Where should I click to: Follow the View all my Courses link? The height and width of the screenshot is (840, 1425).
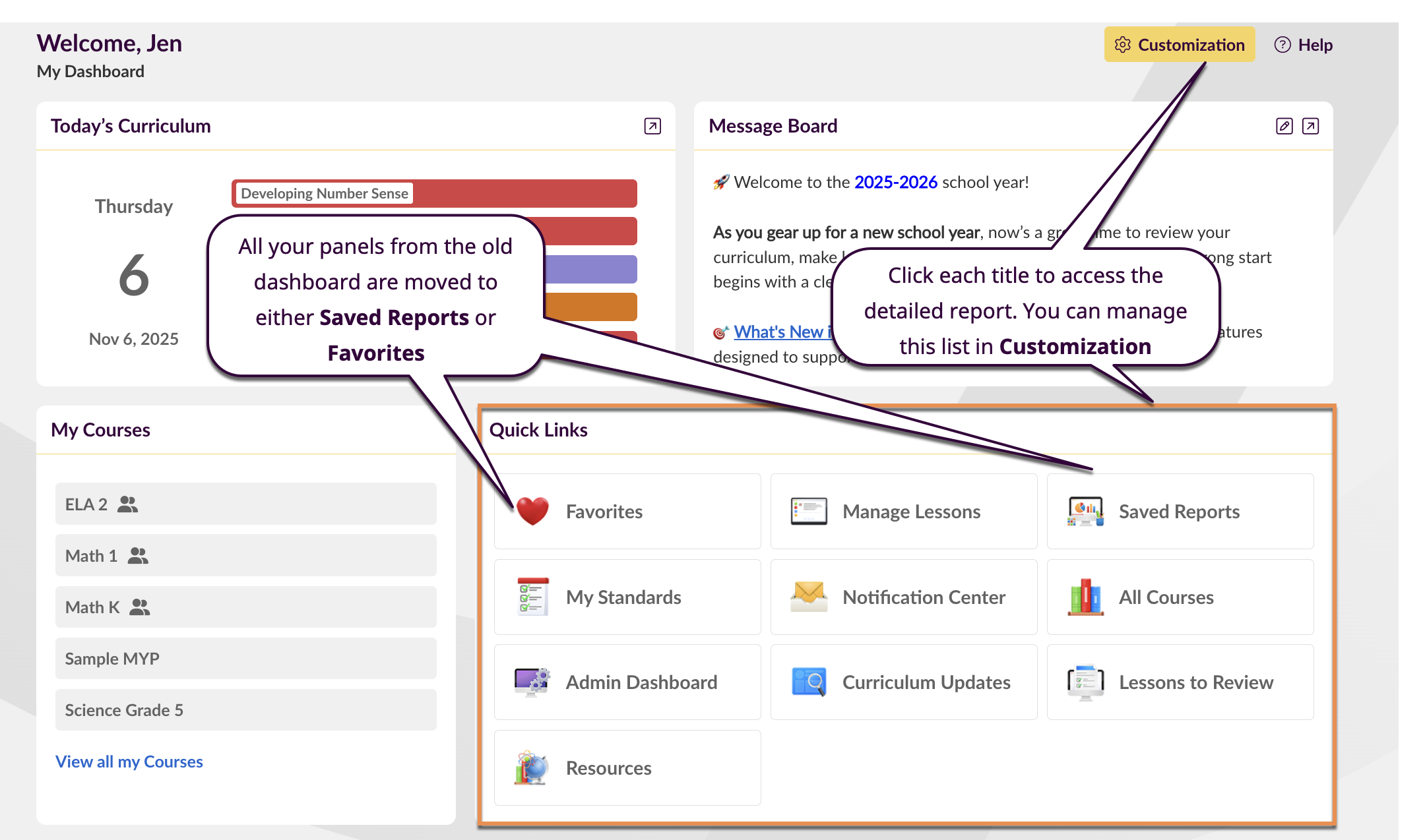click(x=129, y=762)
